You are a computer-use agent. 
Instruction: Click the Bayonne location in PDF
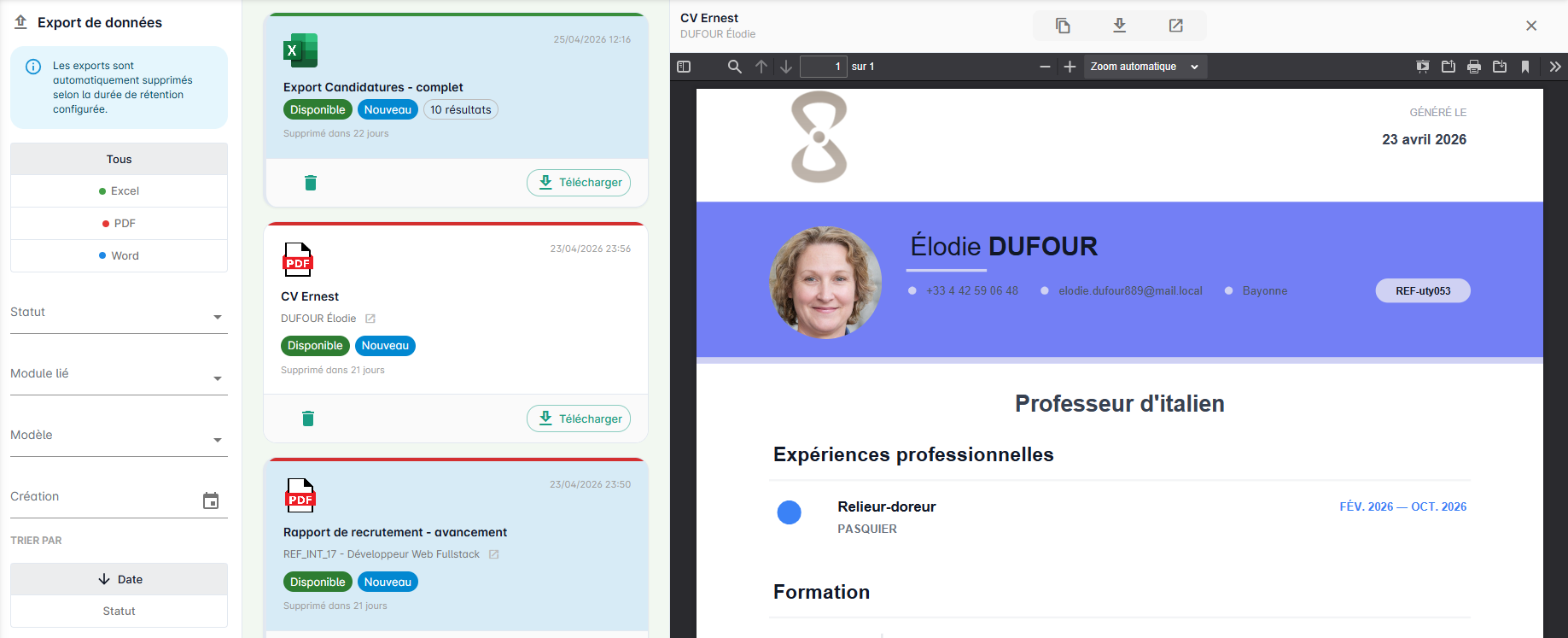[1265, 291]
